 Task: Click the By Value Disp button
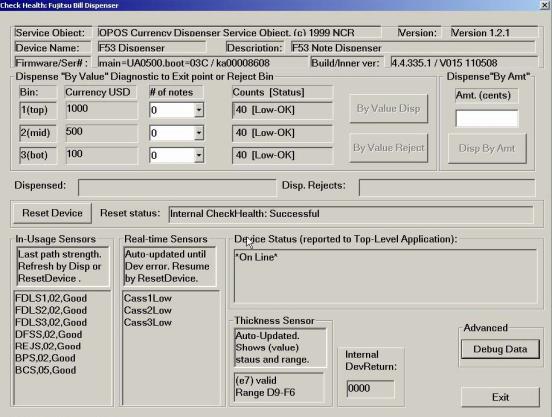point(389,108)
